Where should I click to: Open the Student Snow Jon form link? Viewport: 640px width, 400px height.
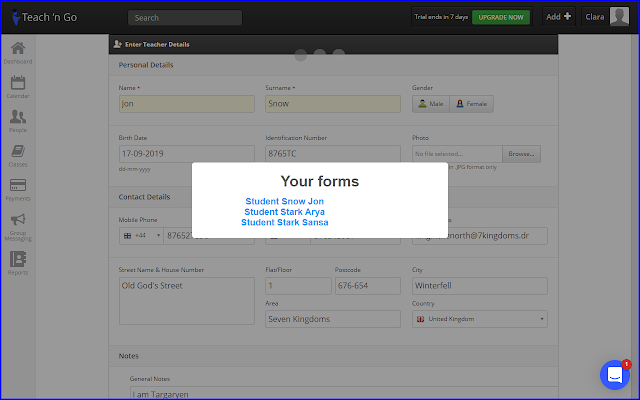pyautogui.click(x=284, y=202)
